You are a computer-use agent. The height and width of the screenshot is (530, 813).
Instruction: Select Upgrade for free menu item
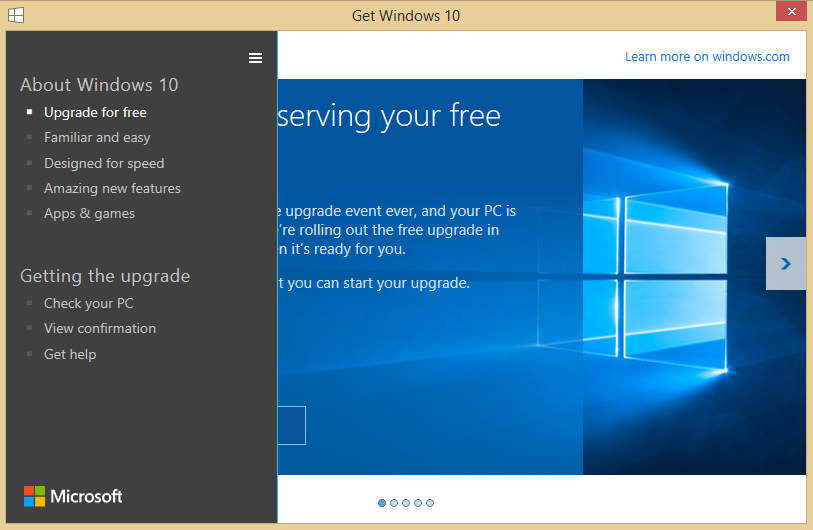coord(95,113)
